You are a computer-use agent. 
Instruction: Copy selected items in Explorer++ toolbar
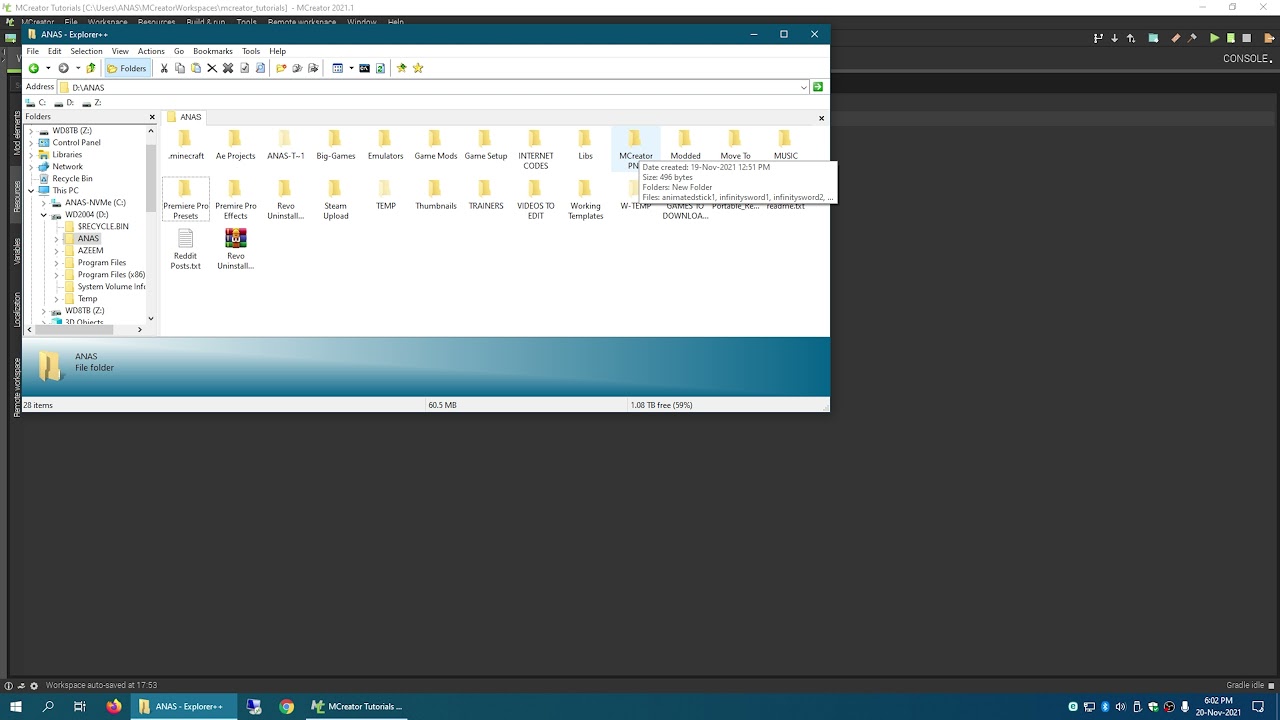[180, 68]
